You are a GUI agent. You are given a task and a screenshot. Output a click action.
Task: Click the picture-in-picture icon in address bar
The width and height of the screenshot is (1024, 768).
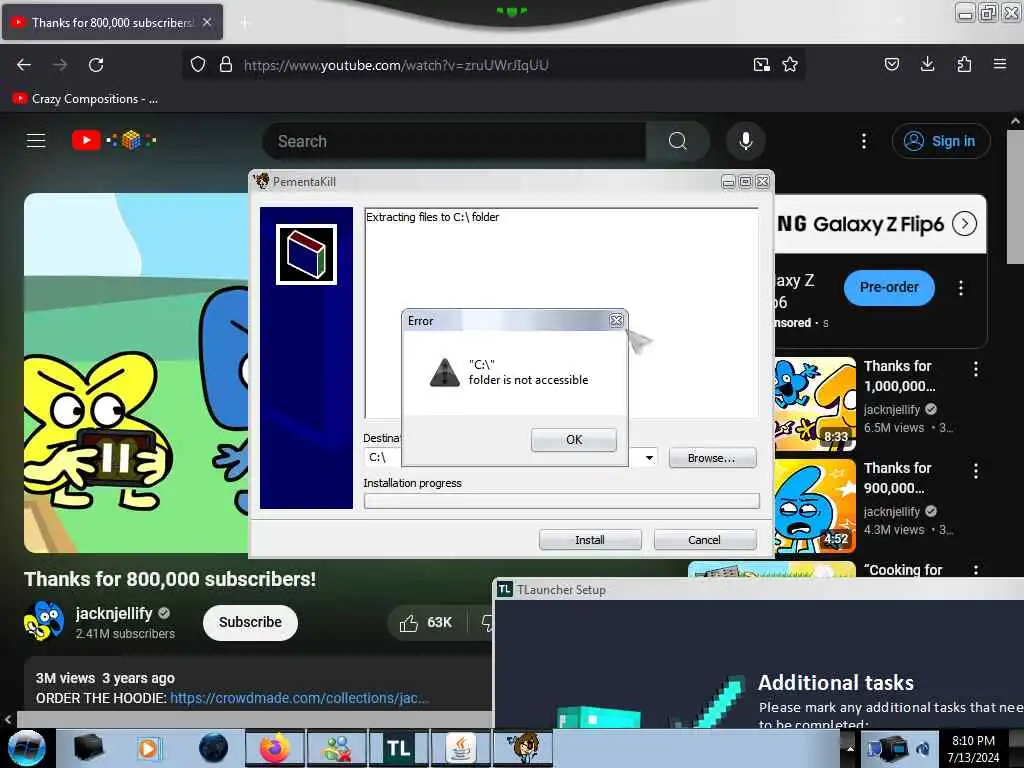[x=761, y=65]
